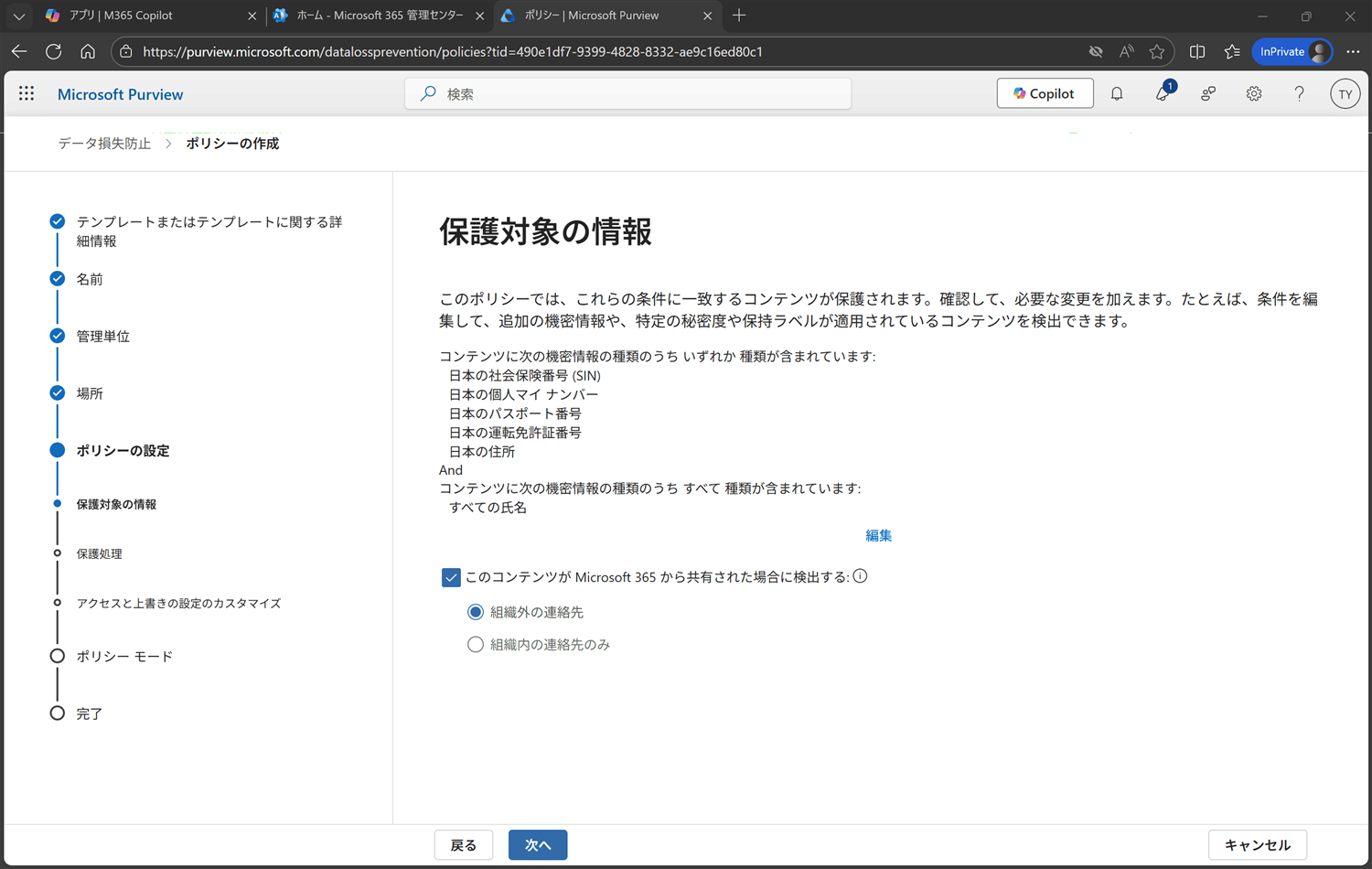Click the browser back arrow
Viewport: 1372px width, 869px height.
pyautogui.click(x=19, y=51)
